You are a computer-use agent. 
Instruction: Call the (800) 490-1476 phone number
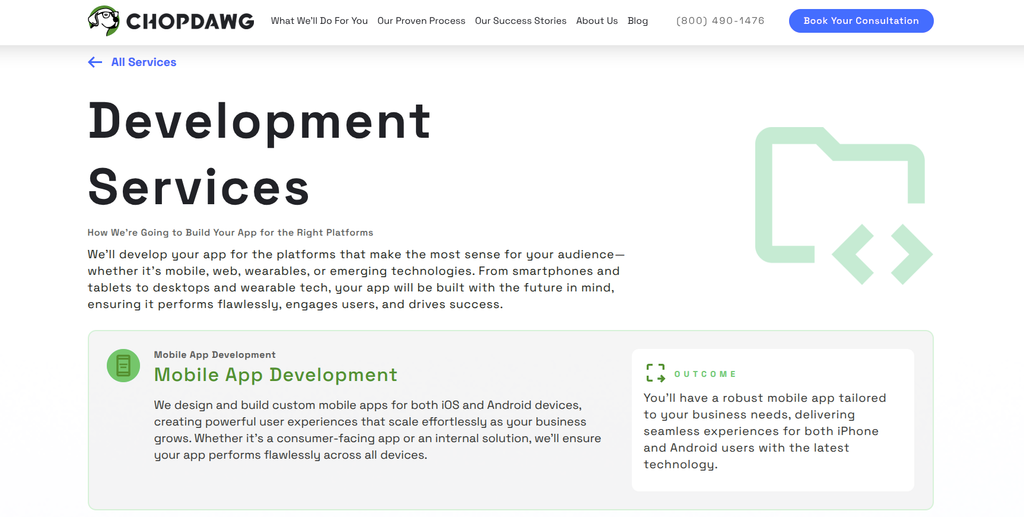720,21
